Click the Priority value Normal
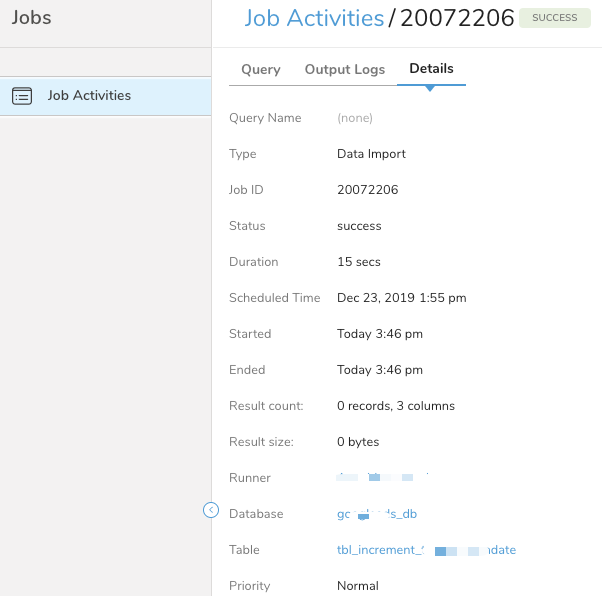Image resolution: width=602 pixels, height=596 pixels. [358, 586]
